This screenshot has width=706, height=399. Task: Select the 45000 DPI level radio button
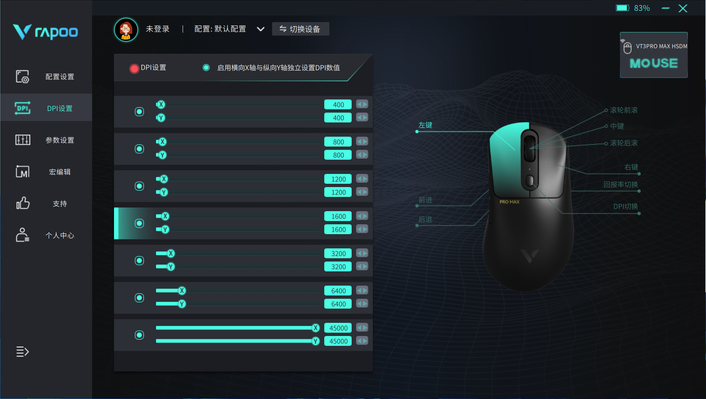(139, 335)
